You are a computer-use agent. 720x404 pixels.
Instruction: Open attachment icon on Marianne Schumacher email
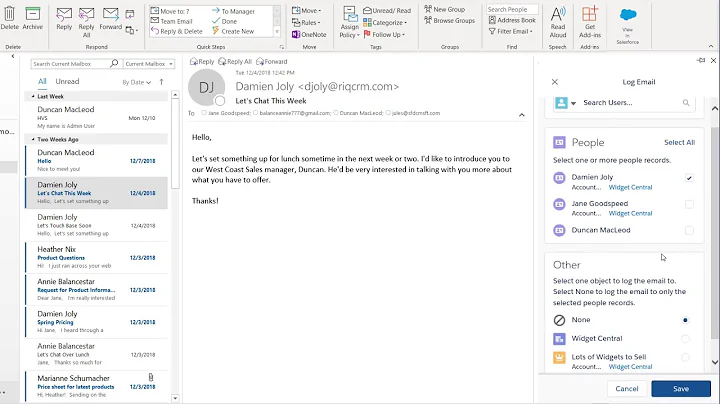point(151,377)
